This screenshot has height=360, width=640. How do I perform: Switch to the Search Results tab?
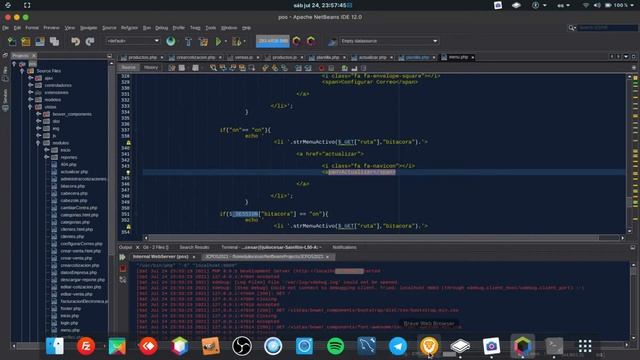click(194, 247)
